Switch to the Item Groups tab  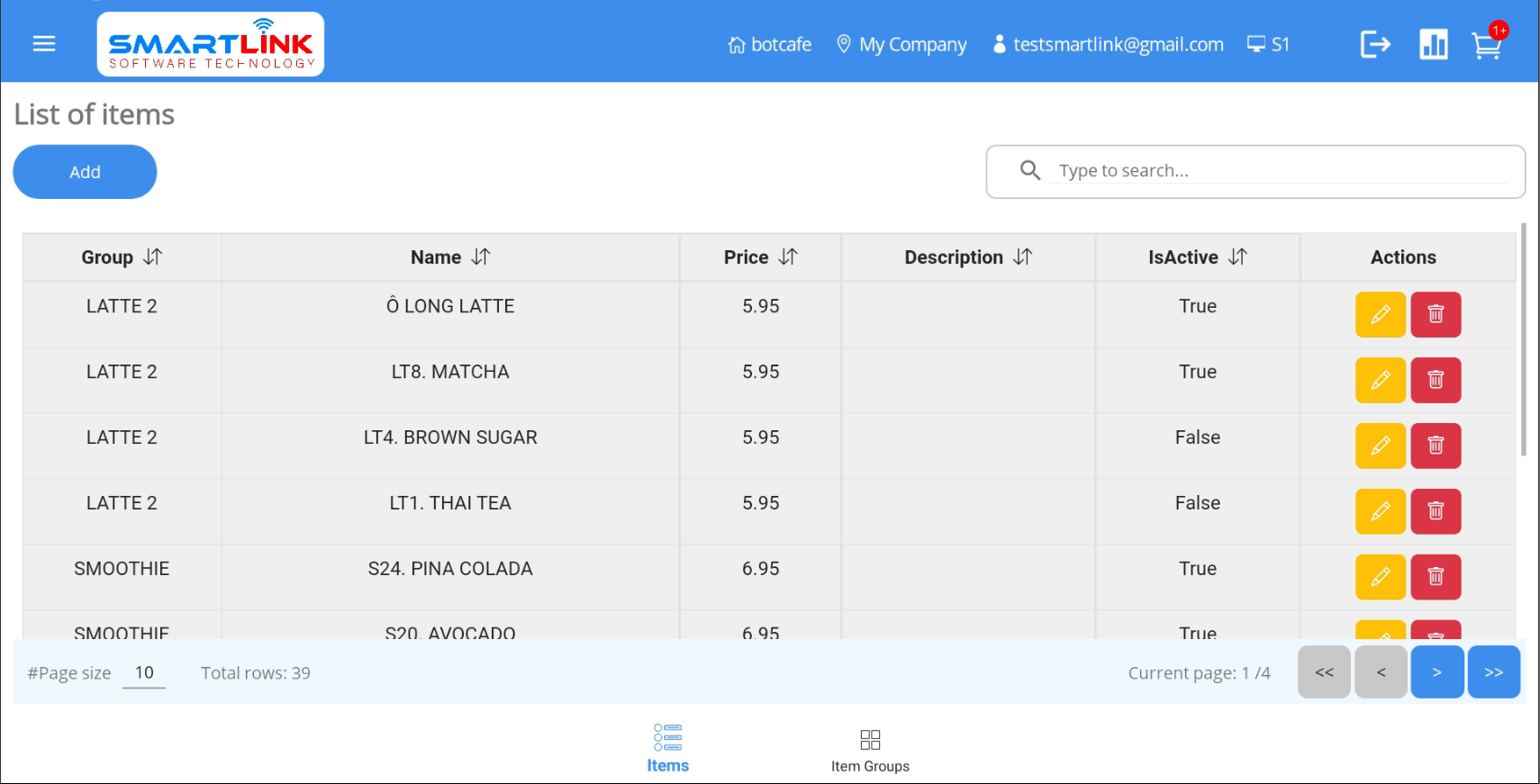click(870, 750)
